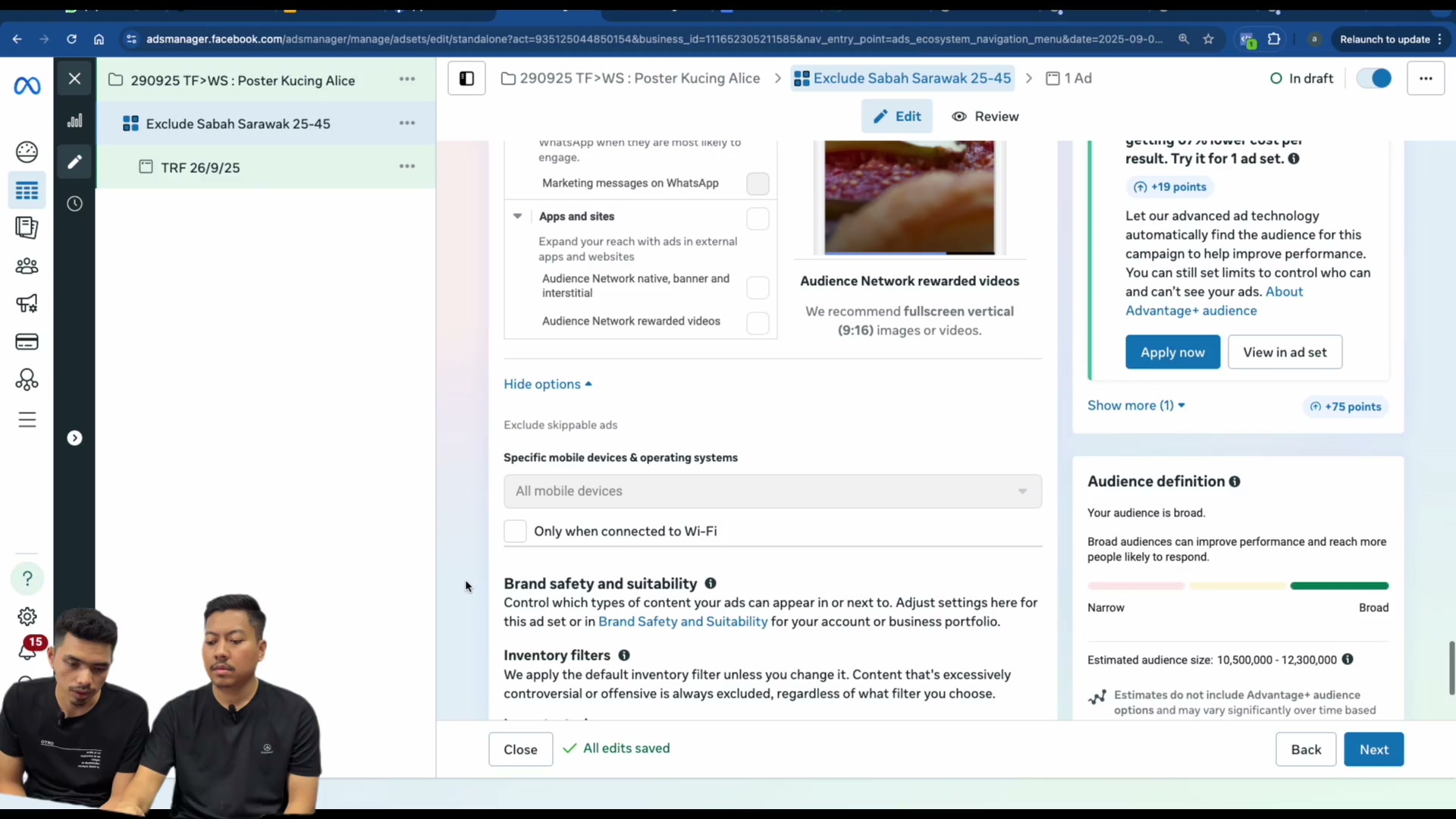This screenshot has width=1456, height=819.
Task: Open Advertising settings megaphone icon
Action: pos(27,304)
